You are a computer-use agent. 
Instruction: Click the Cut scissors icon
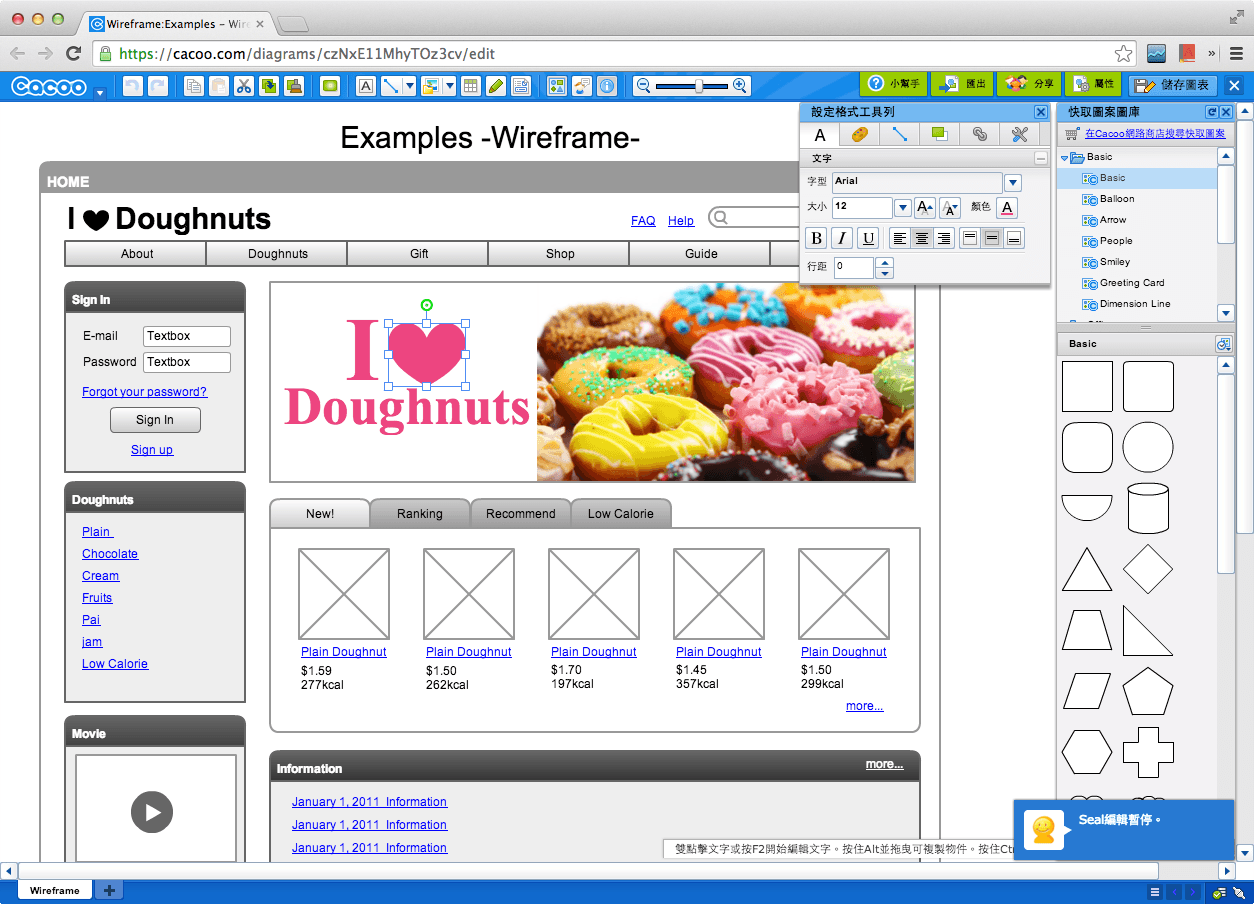click(243, 86)
